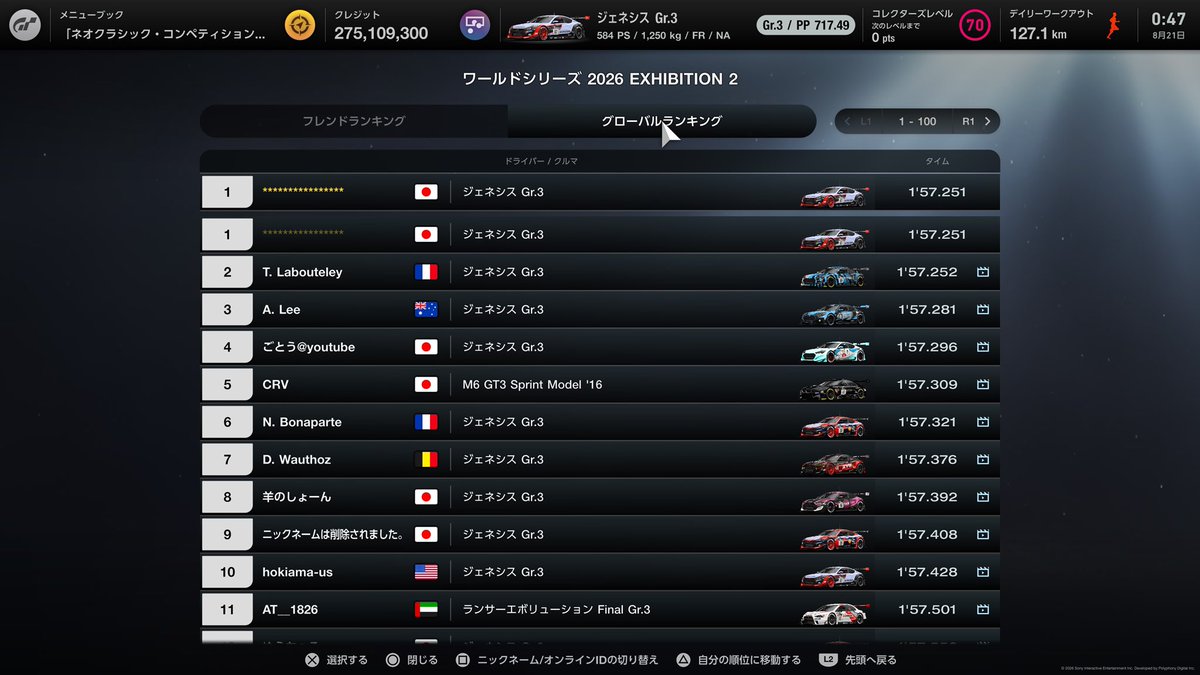The image size is (1200, 675).
Task: Select the Genesis Gr.3 car thumbnail in header
Action: [x=549, y=25]
